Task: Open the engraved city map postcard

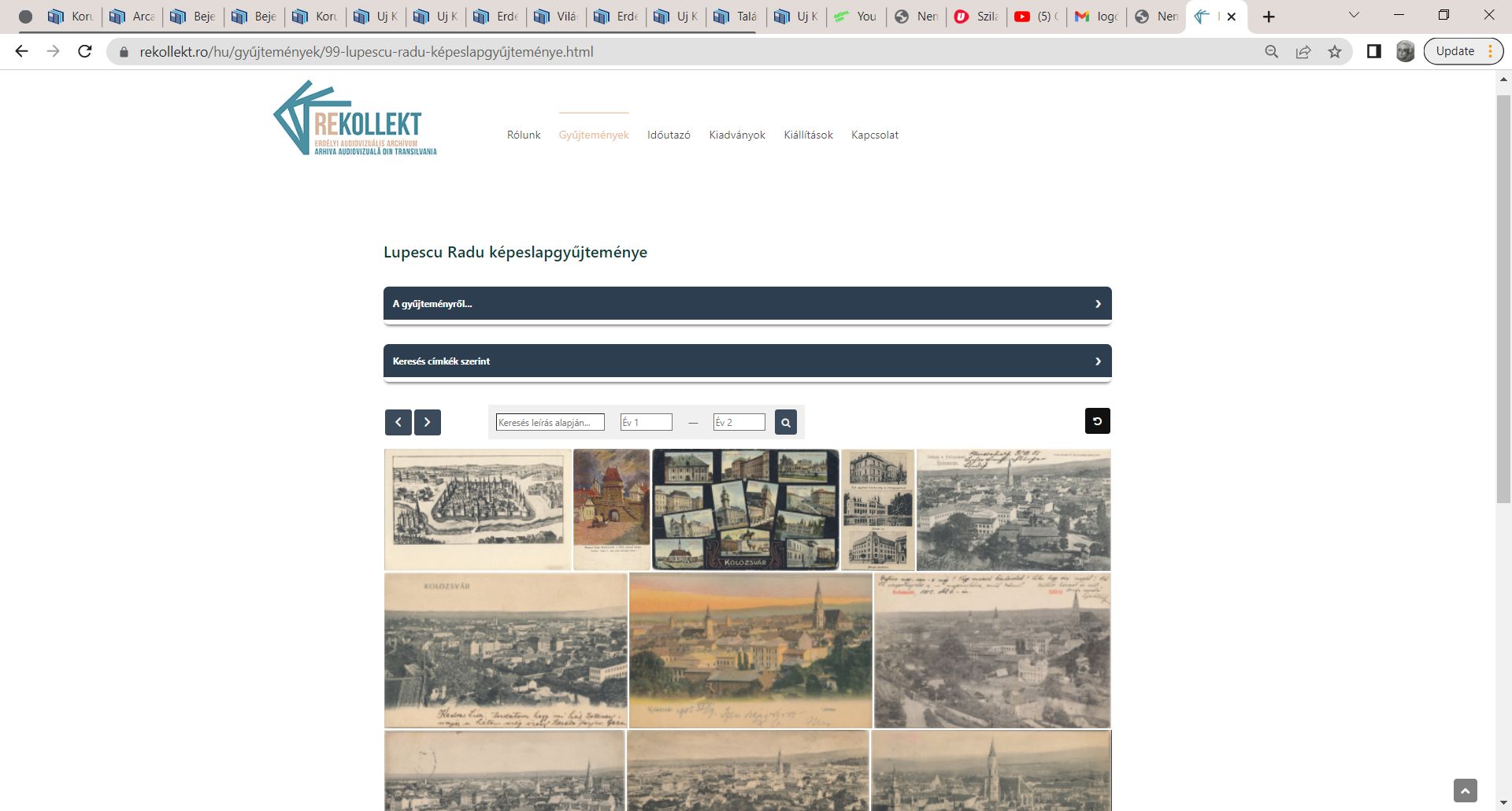Action: click(477, 509)
